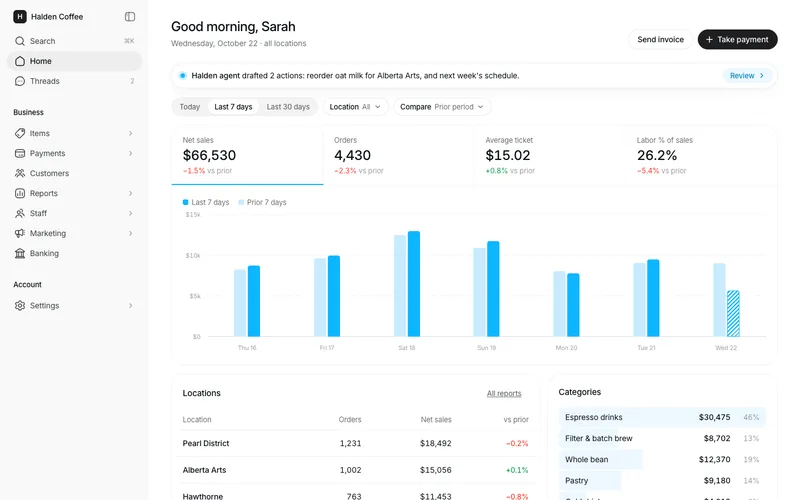Click the Send invoice button

click(660, 39)
